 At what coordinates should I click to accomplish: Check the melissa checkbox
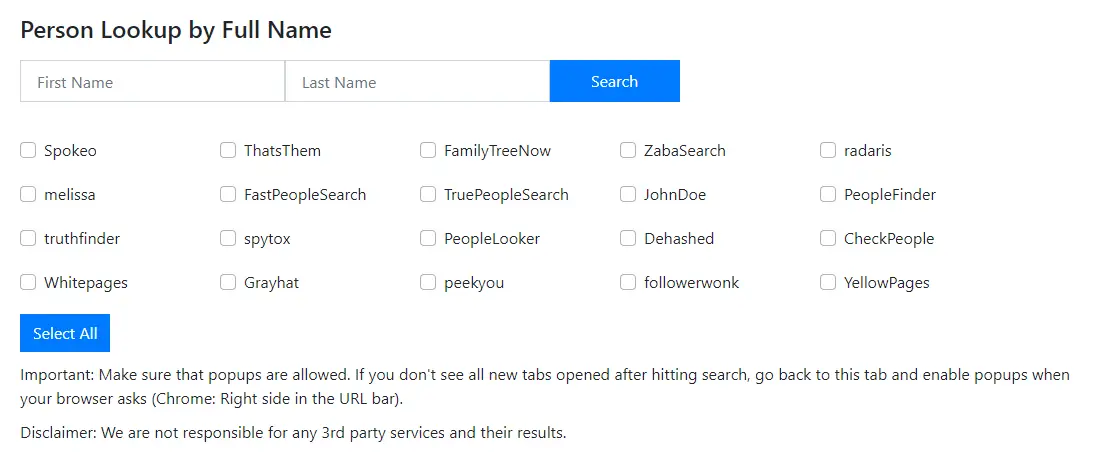(28, 195)
